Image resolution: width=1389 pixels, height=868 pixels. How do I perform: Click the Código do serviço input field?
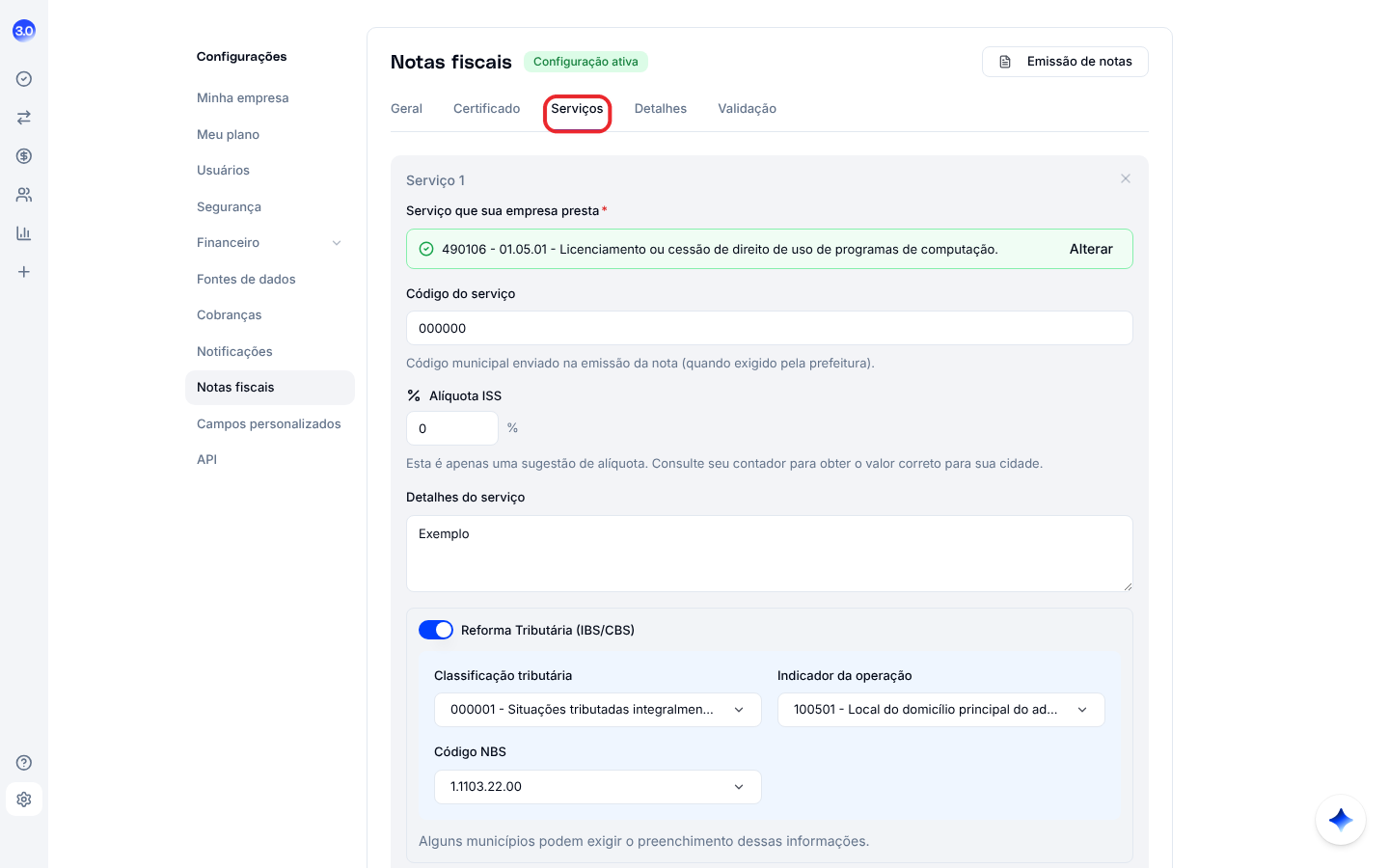pyautogui.click(x=770, y=328)
